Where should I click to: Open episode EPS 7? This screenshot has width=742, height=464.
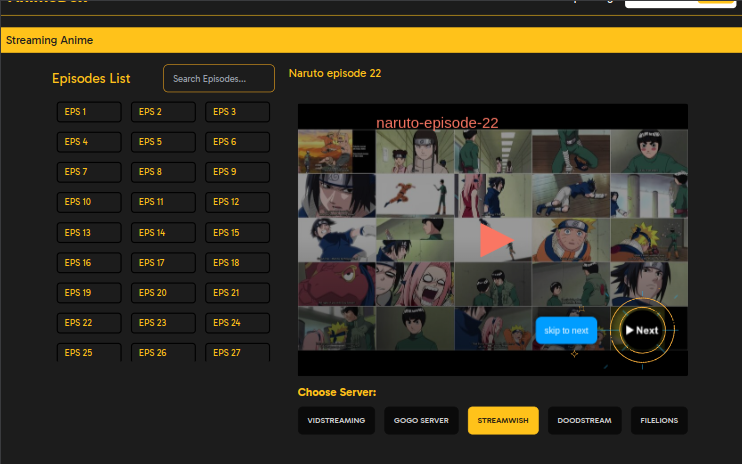tap(89, 172)
